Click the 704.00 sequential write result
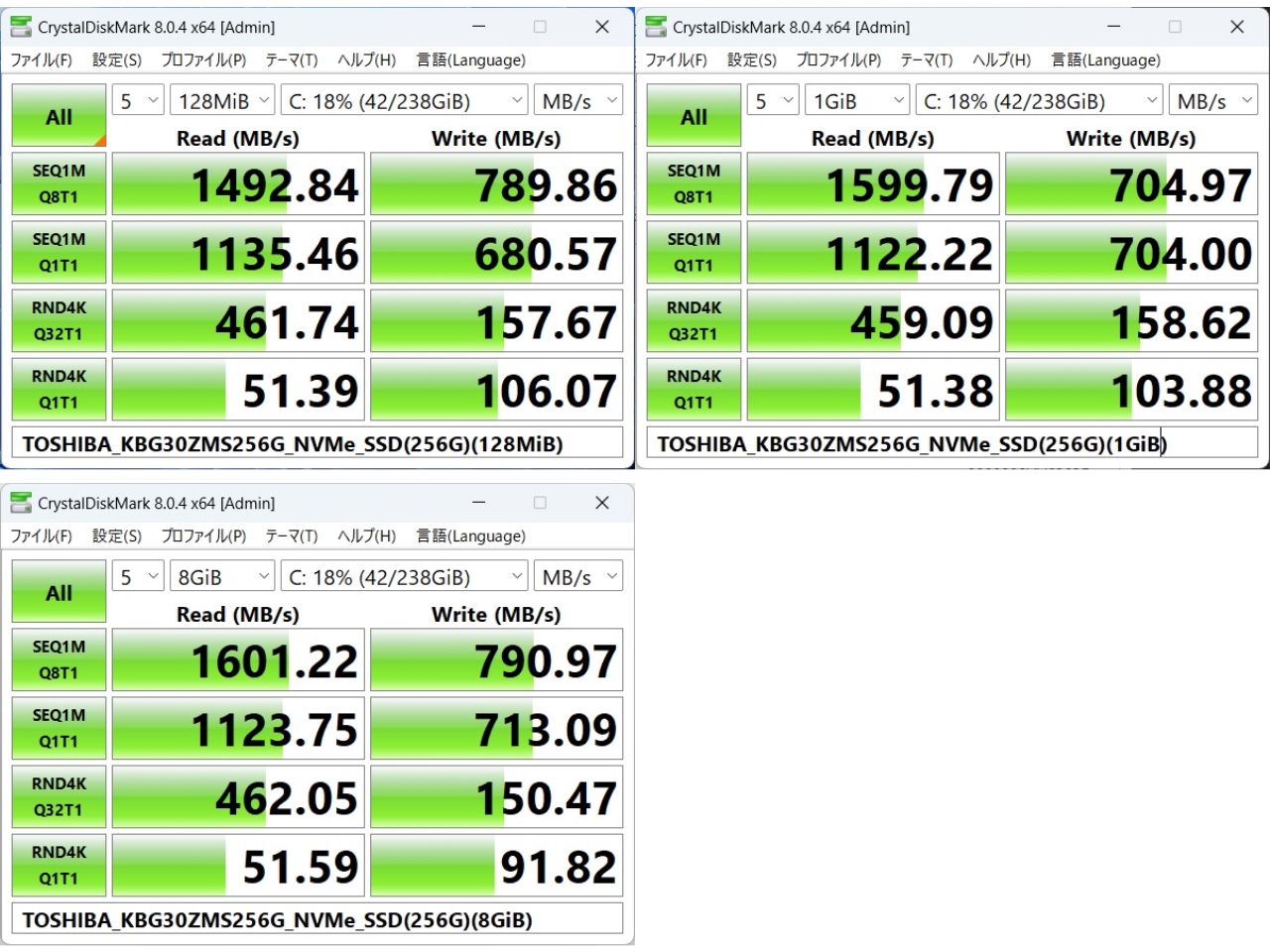This screenshot has width=1270, height=952. tap(1132, 253)
